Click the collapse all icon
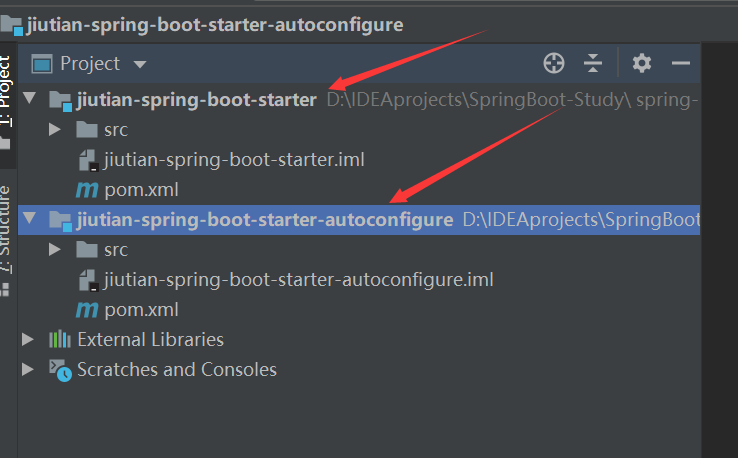 [x=594, y=63]
